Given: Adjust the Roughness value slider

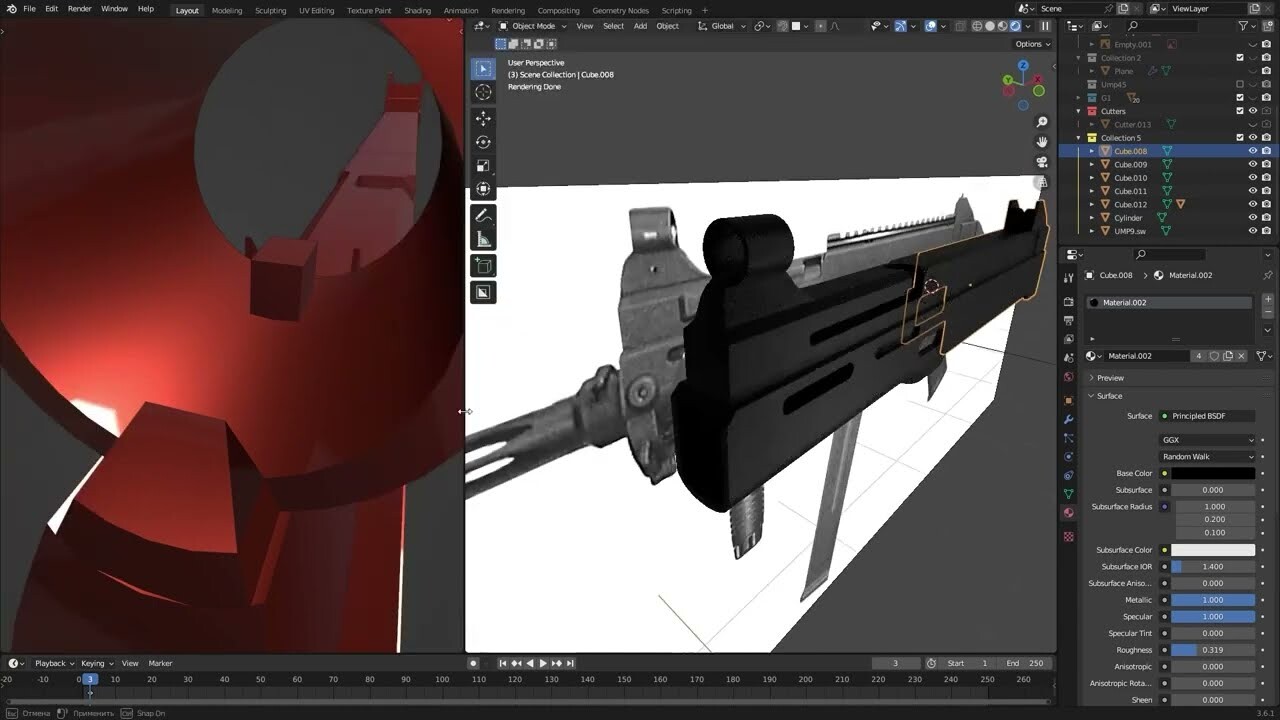Looking at the screenshot, I should point(1213,649).
